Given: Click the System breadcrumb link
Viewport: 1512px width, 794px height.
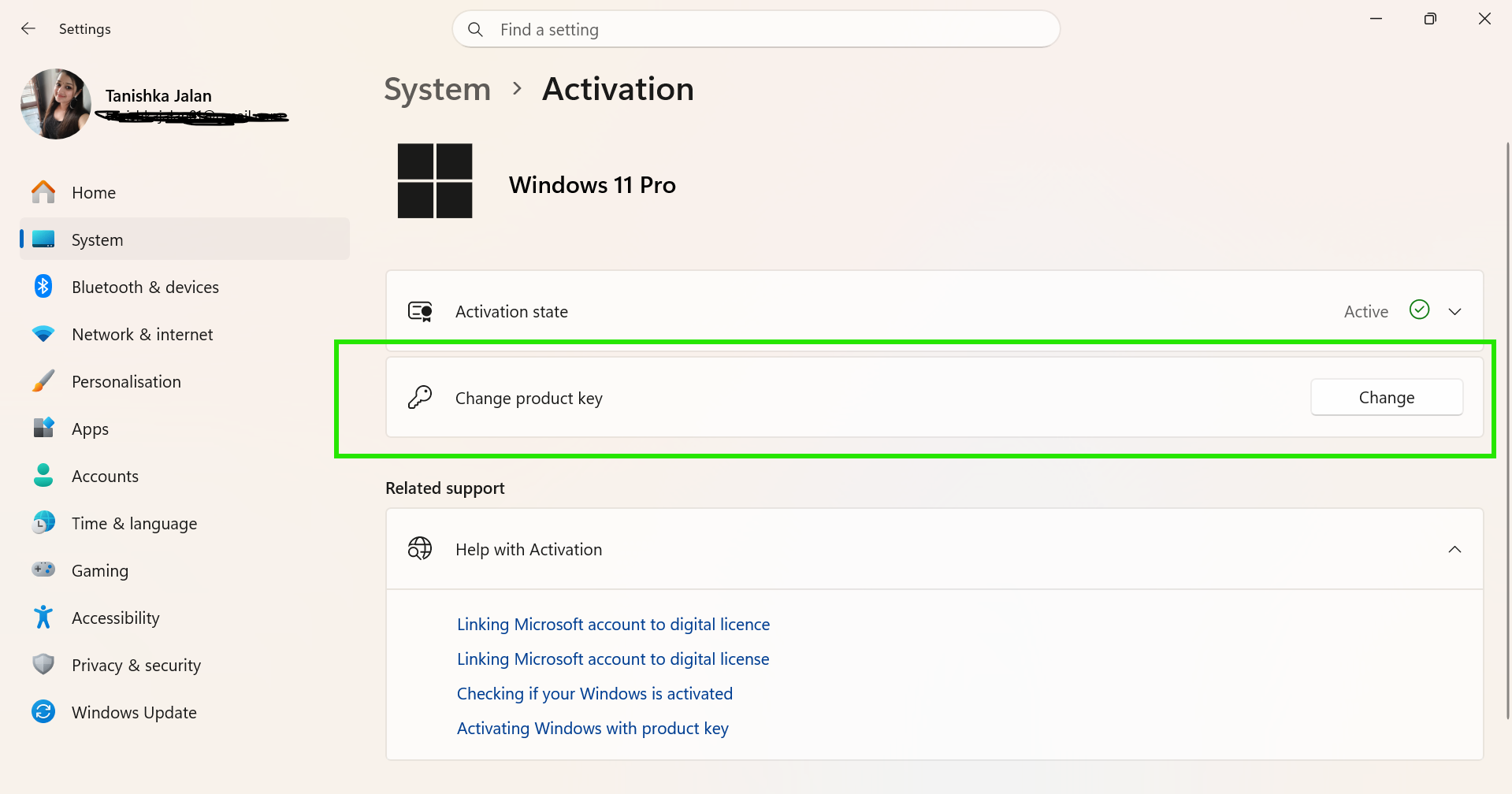Looking at the screenshot, I should click(437, 89).
